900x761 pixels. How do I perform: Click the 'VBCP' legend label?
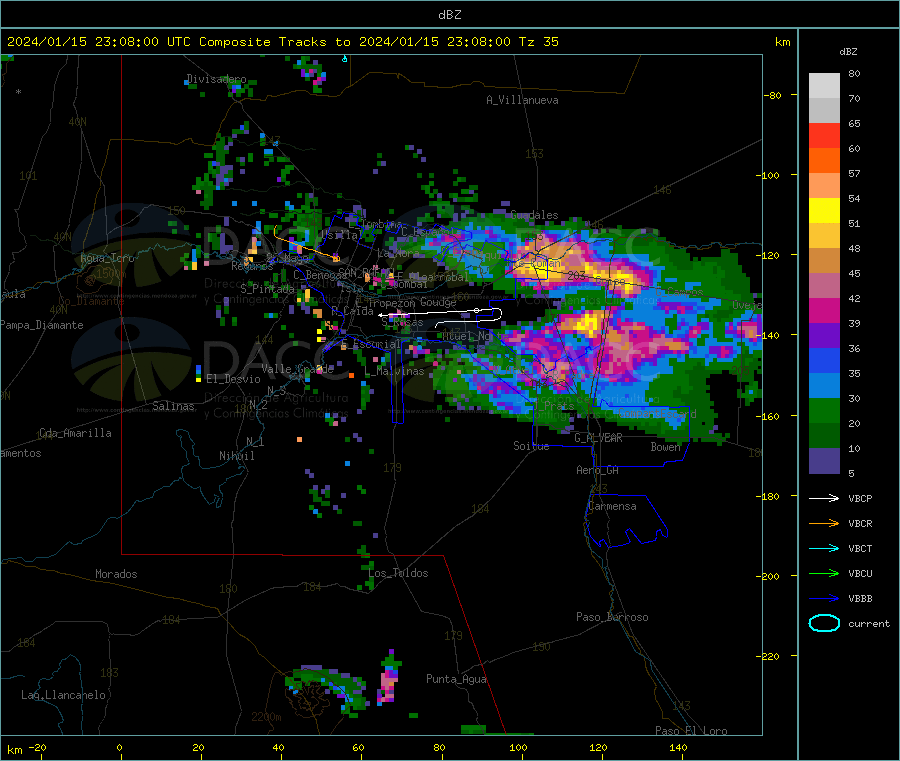click(860, 498)
